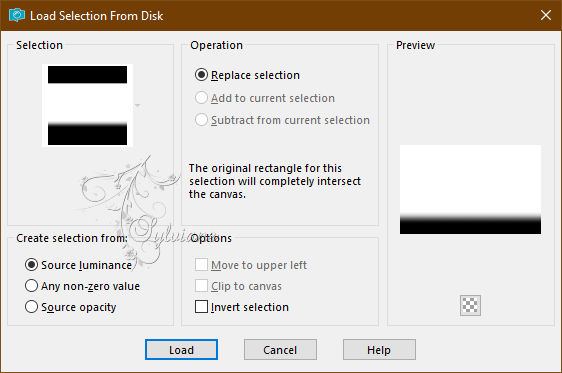The width and height of the screenshot is (562, 373).
Task: Click the PaintShop Pro icon in title bar
Action: click(16, 15)
